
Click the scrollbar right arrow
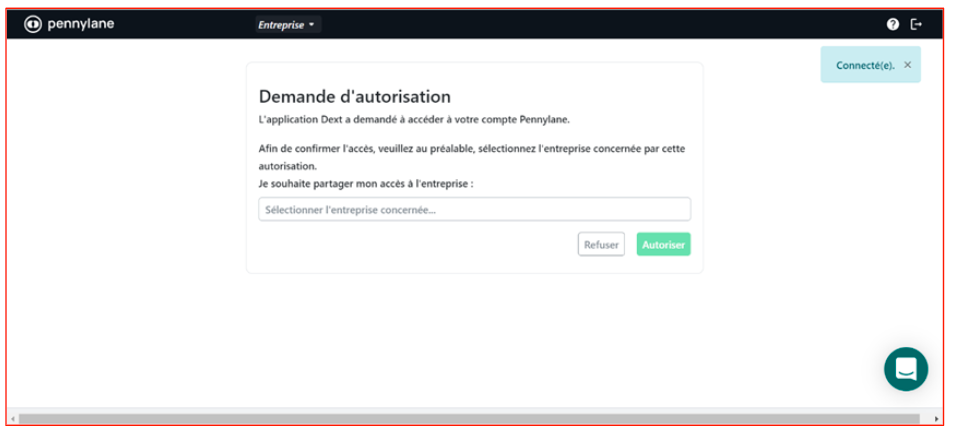(x=937, y=419)
